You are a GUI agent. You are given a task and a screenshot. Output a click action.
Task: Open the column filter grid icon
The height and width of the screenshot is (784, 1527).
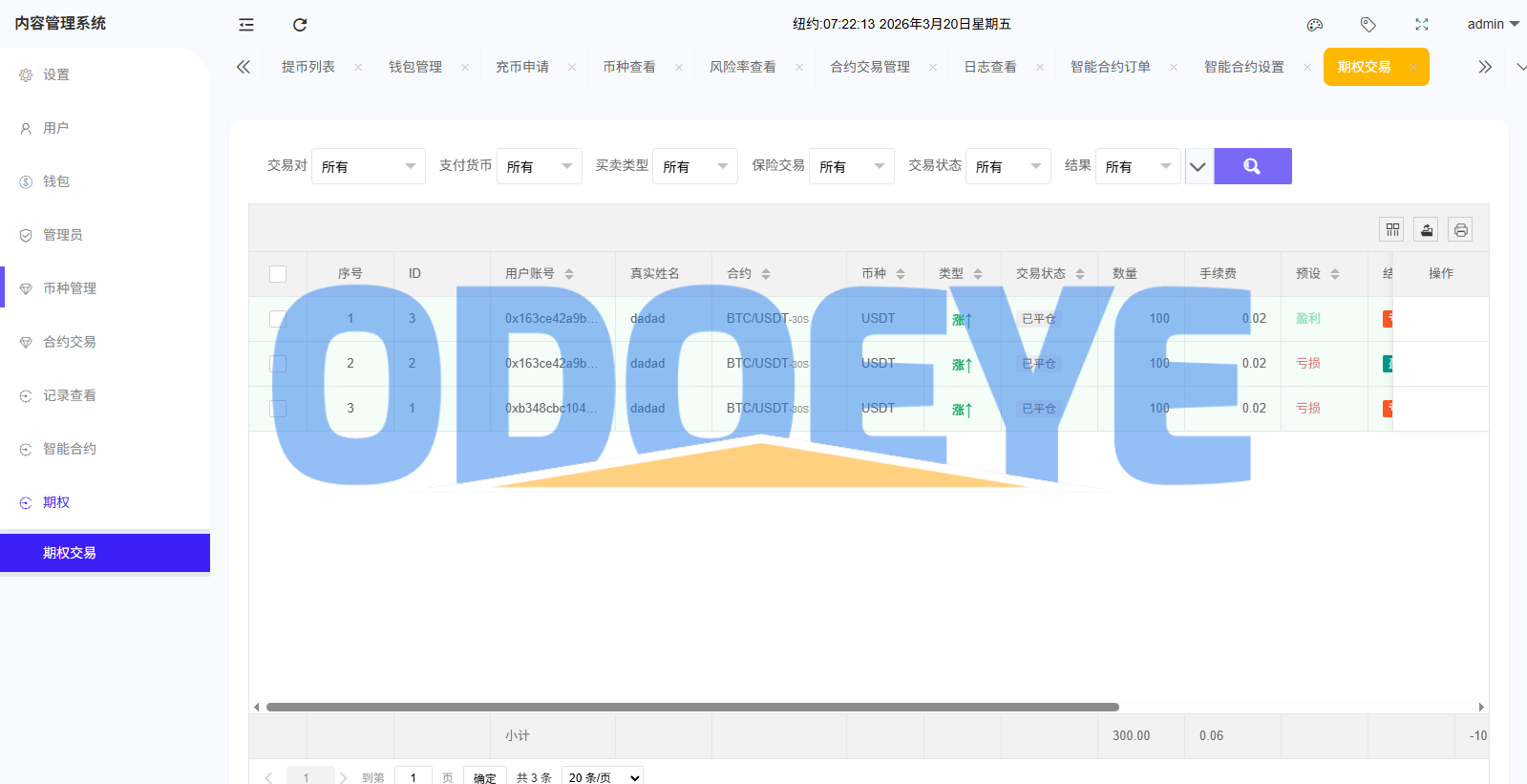[x=1392, y=229]
